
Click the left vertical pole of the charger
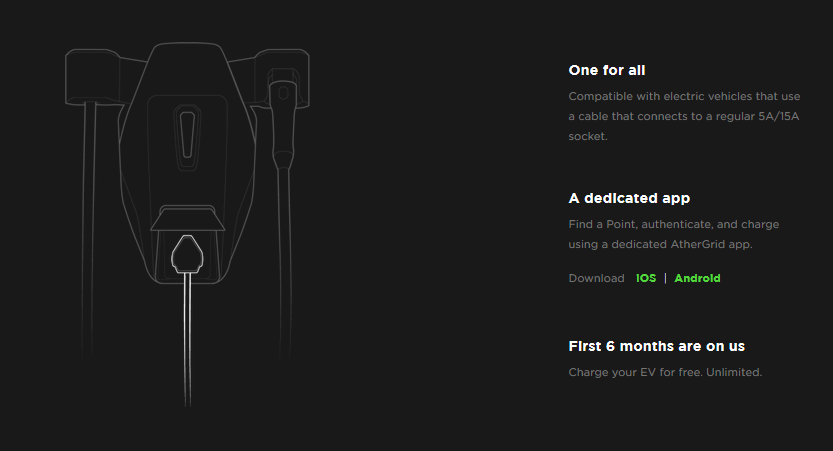click(x=89, y=228)
